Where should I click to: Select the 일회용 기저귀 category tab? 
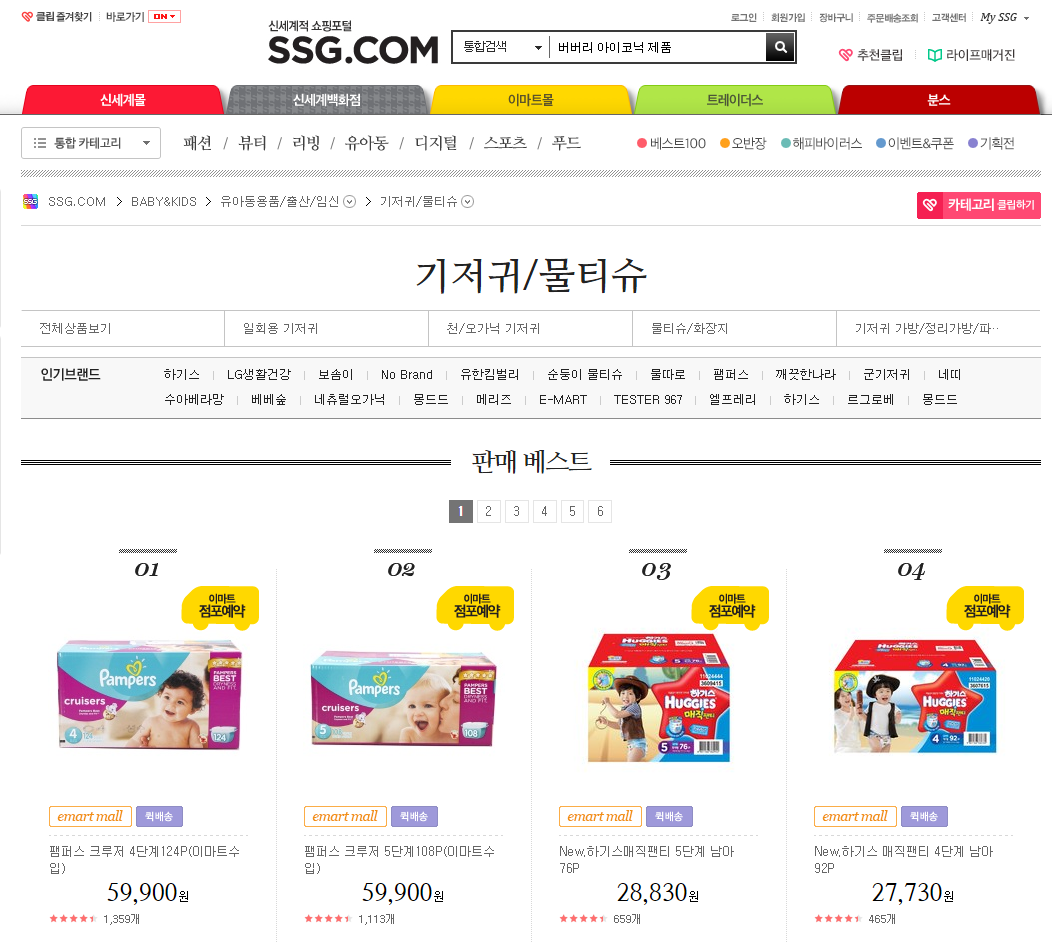pyautogui.click(x=326, y=329)
